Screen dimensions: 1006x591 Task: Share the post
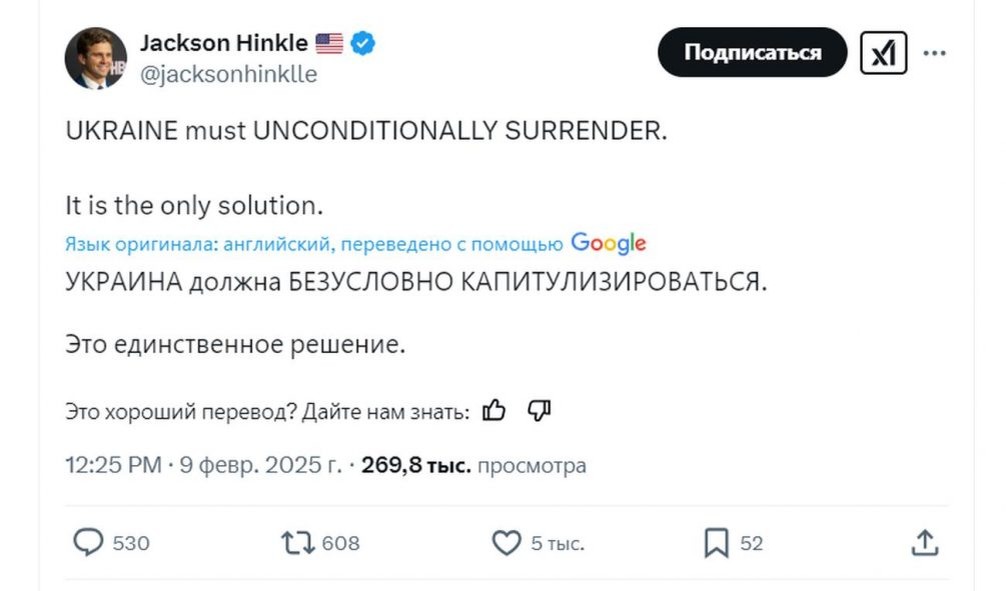click(925, 543)
